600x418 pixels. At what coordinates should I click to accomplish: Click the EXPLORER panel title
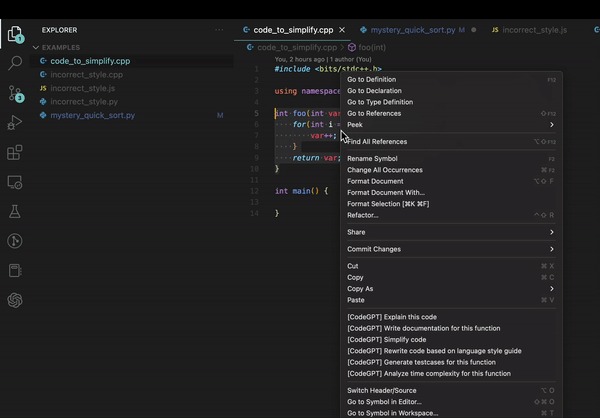[x=59, y=30]
